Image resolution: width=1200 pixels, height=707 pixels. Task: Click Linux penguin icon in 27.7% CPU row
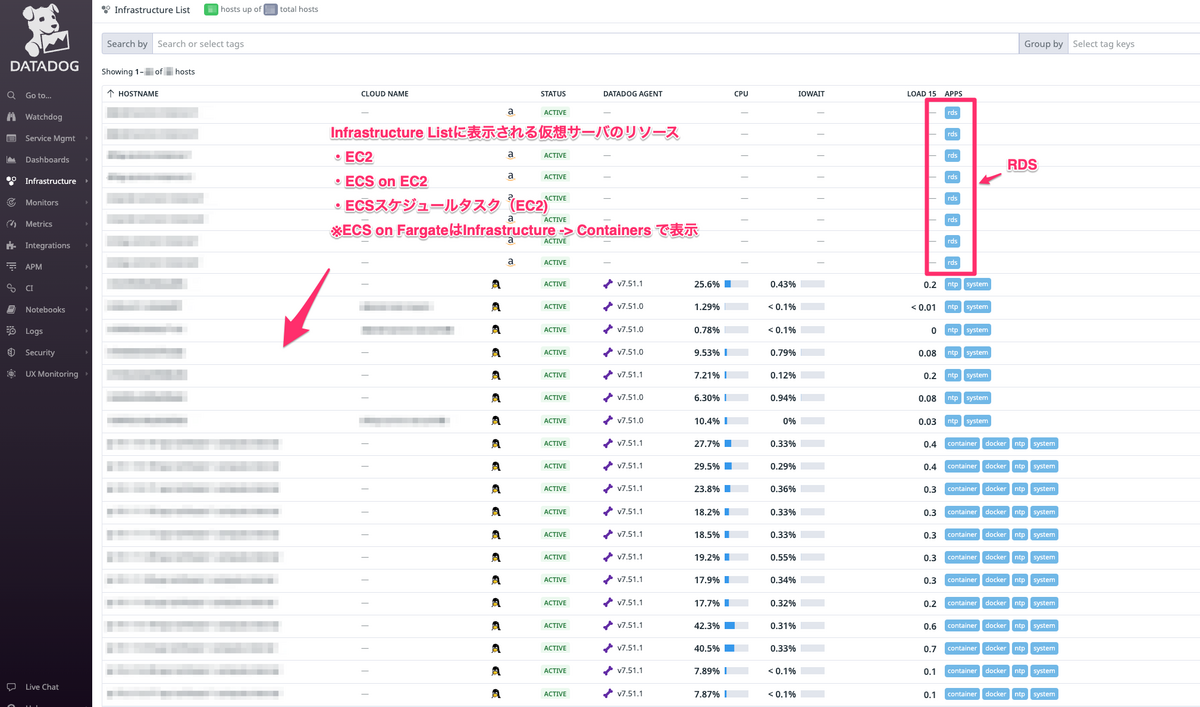[495, 444]
